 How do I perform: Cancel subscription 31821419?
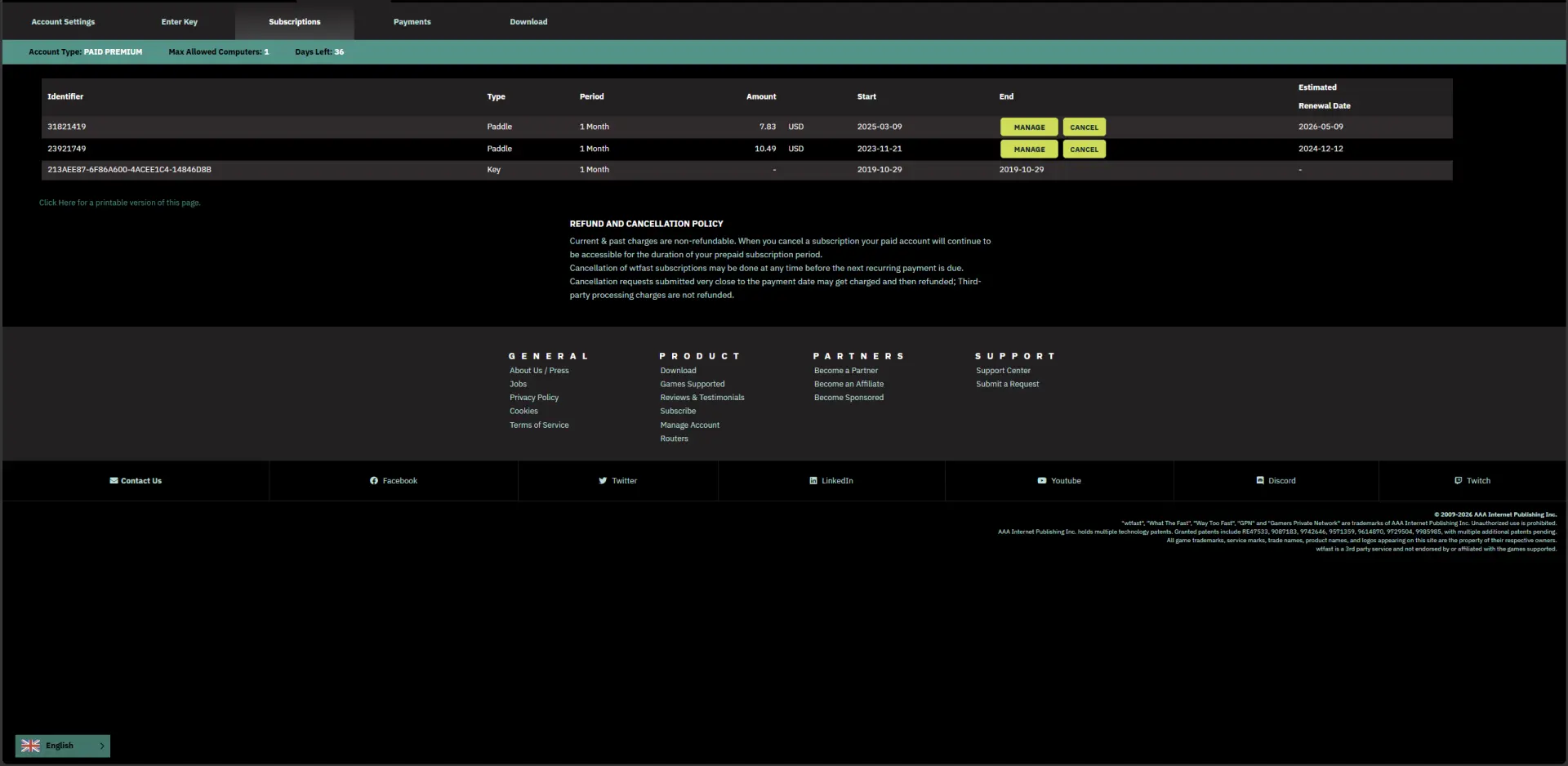pos(1085,127)
